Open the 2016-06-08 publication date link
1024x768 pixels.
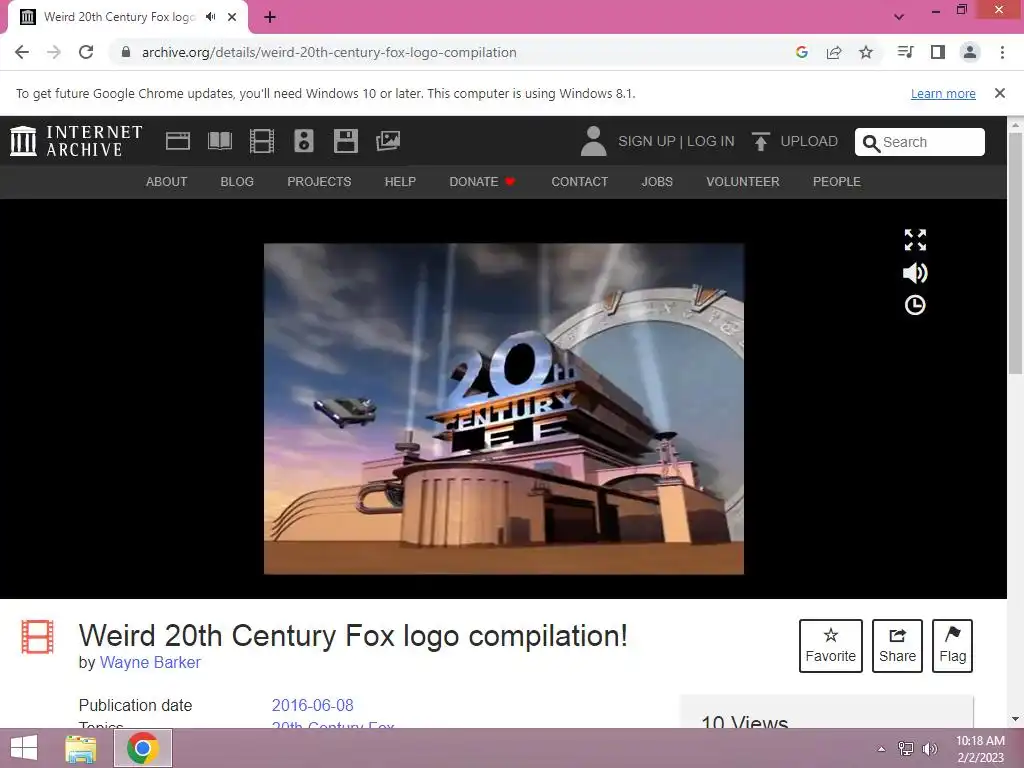coord(312,705)
